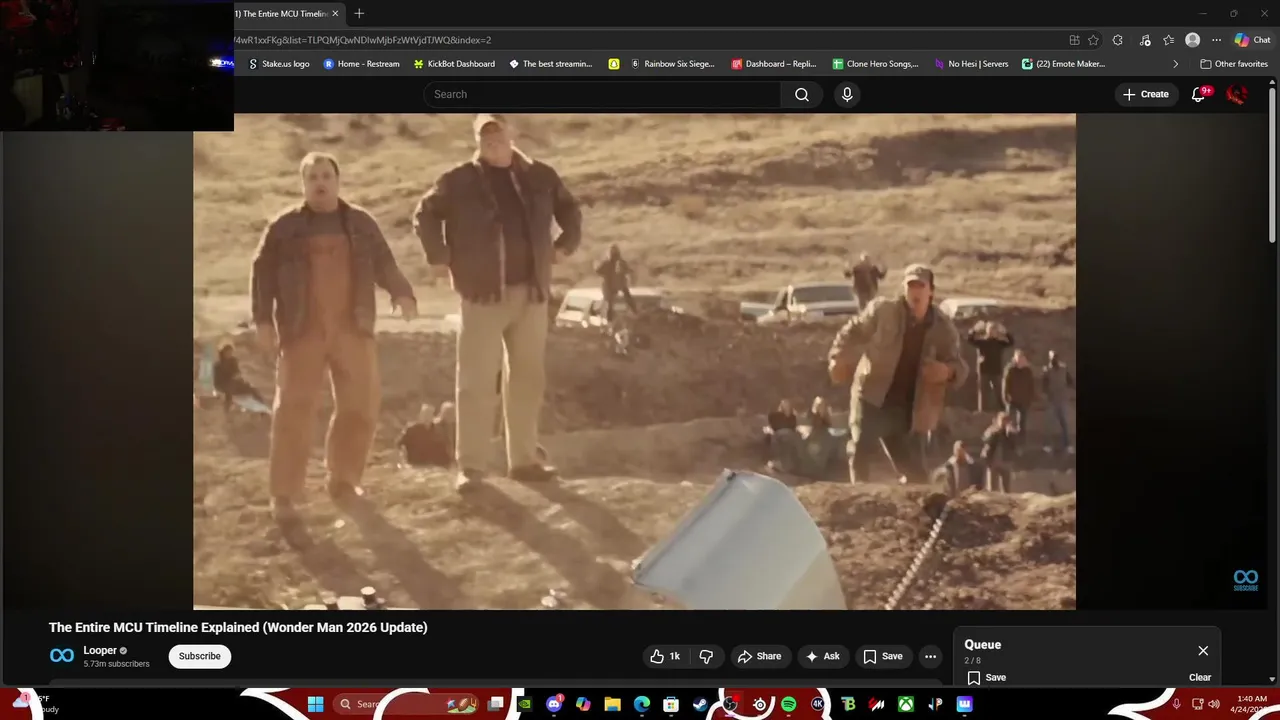Open Xbox app from the taskbar
This screenshot has width=1280, height=720.
(905, 704)
